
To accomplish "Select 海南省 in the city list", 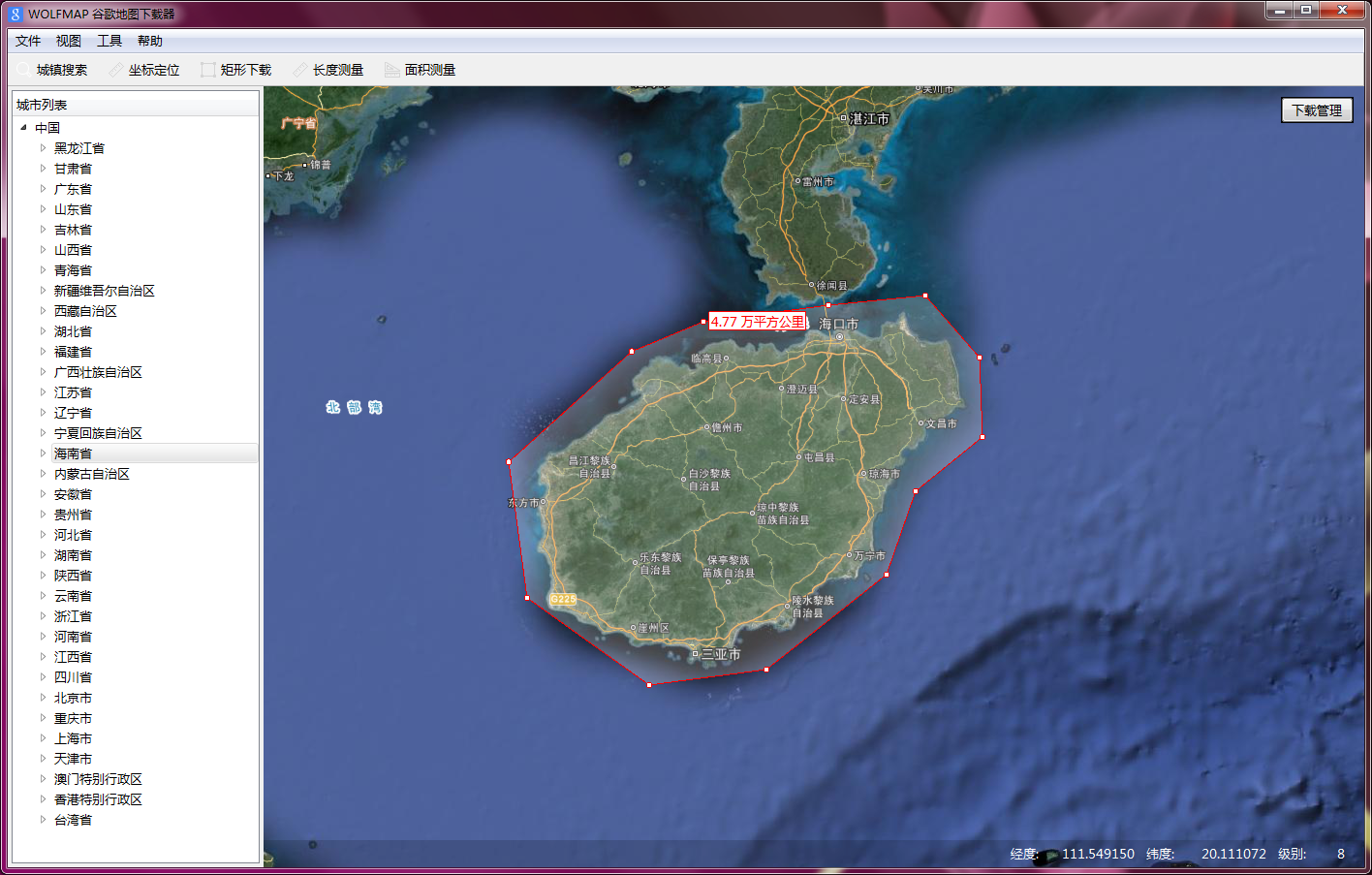I will (x=72, y=453).
